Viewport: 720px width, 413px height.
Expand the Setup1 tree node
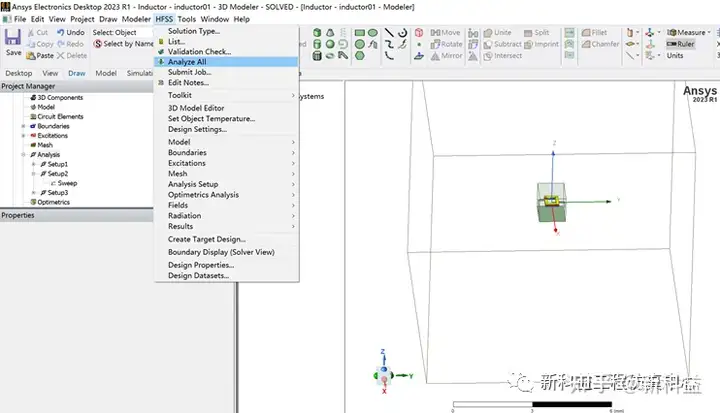coord(33,164)
